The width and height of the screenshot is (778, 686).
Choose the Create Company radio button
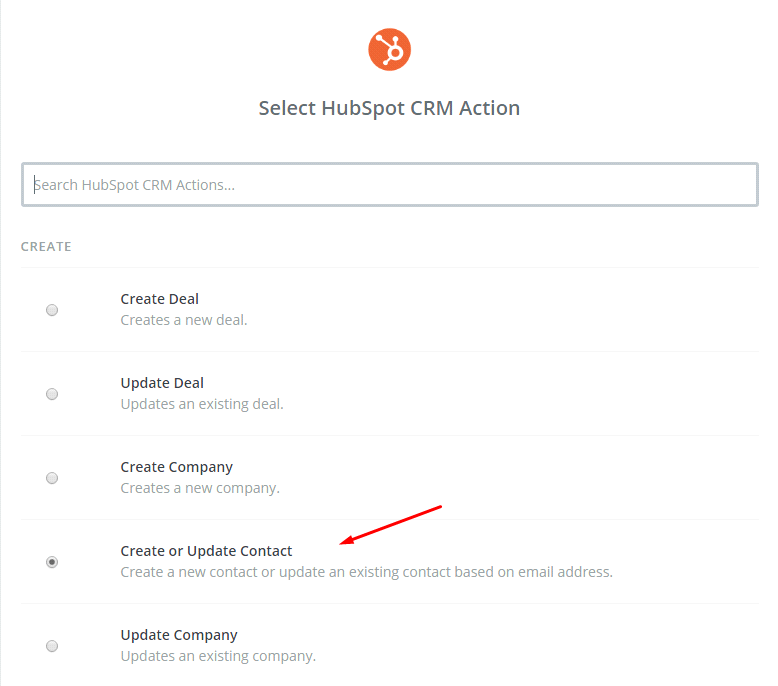[52, 478]
